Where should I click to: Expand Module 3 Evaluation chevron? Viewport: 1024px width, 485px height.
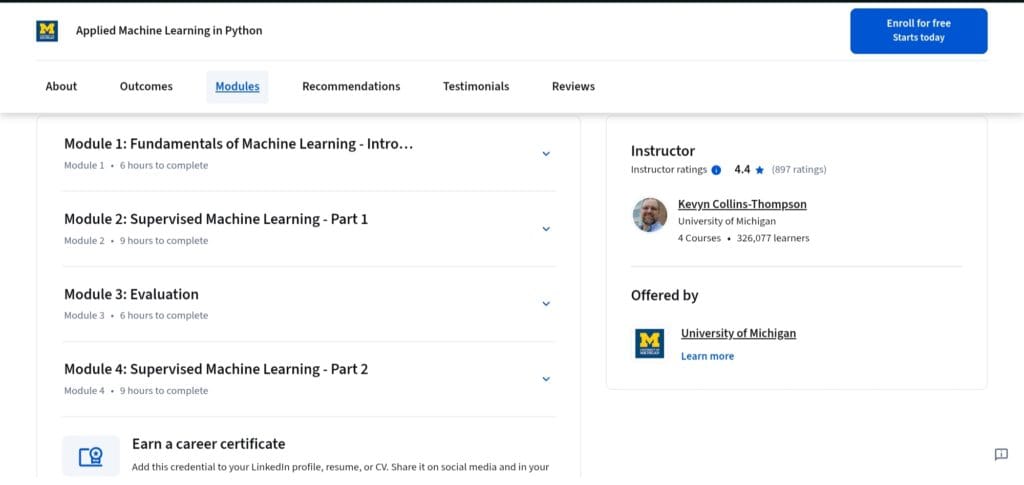(x=546, y=304)
